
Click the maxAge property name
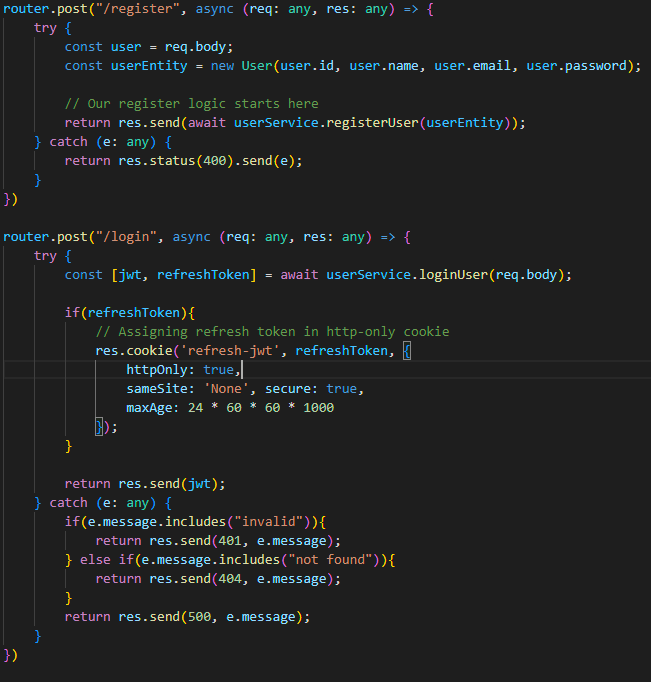coord(149,408)
